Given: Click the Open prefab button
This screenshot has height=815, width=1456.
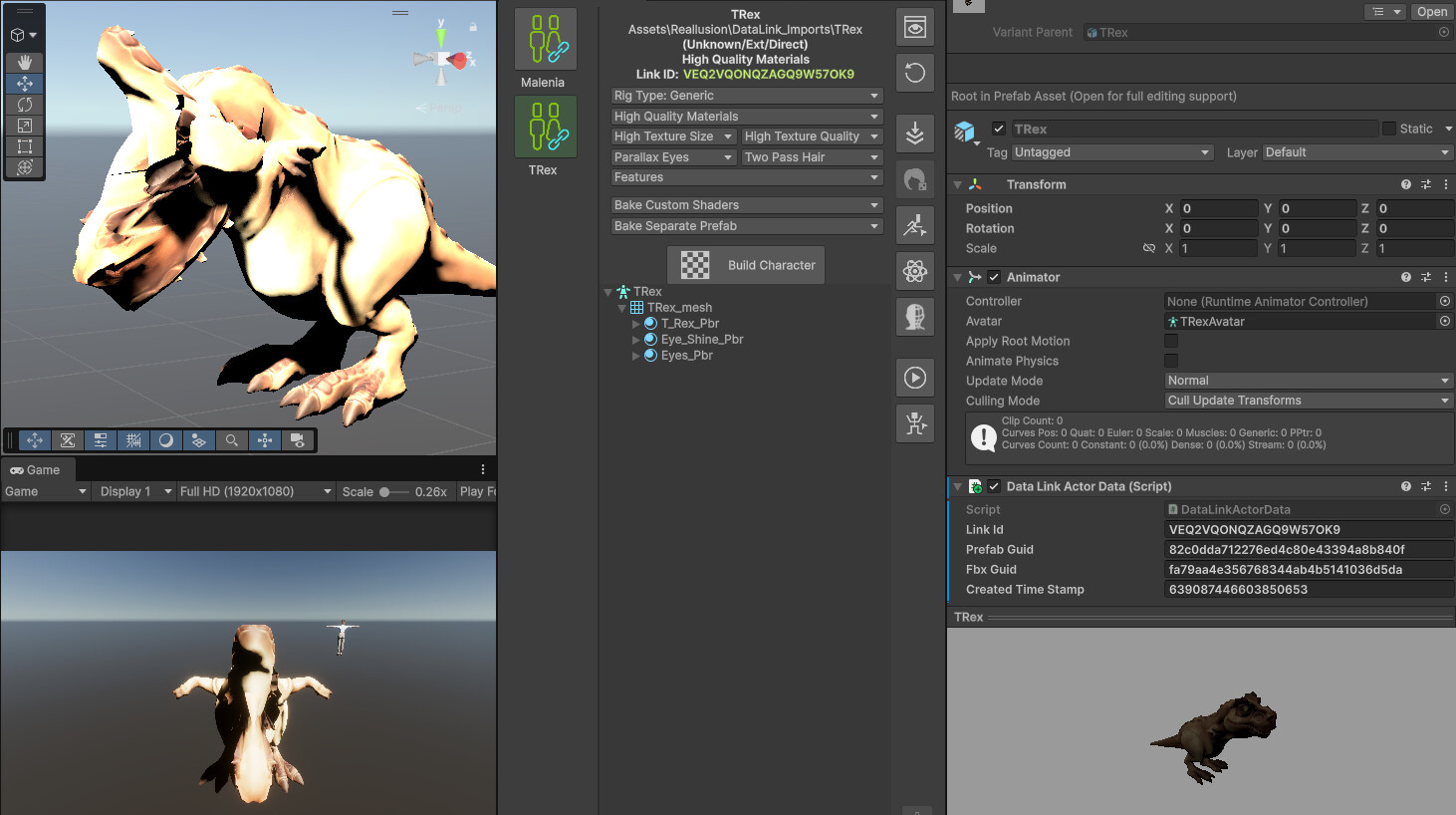Looking at the screenshot, I should 1432,12.
